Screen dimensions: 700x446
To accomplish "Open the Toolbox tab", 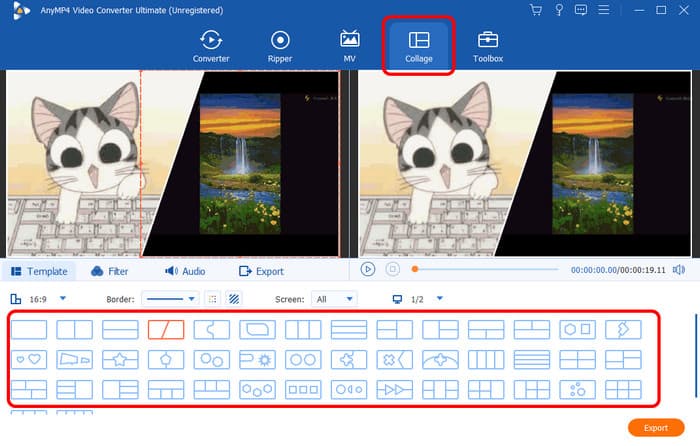I will pos(488,46).
